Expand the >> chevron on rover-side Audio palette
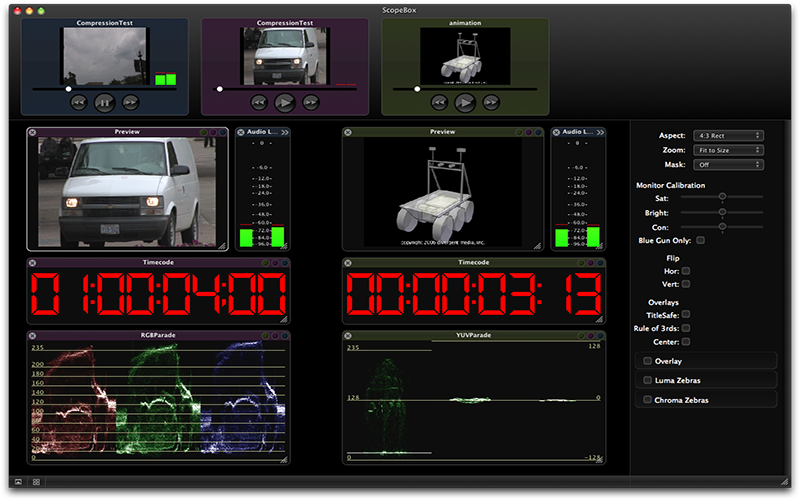 (600, 132)
